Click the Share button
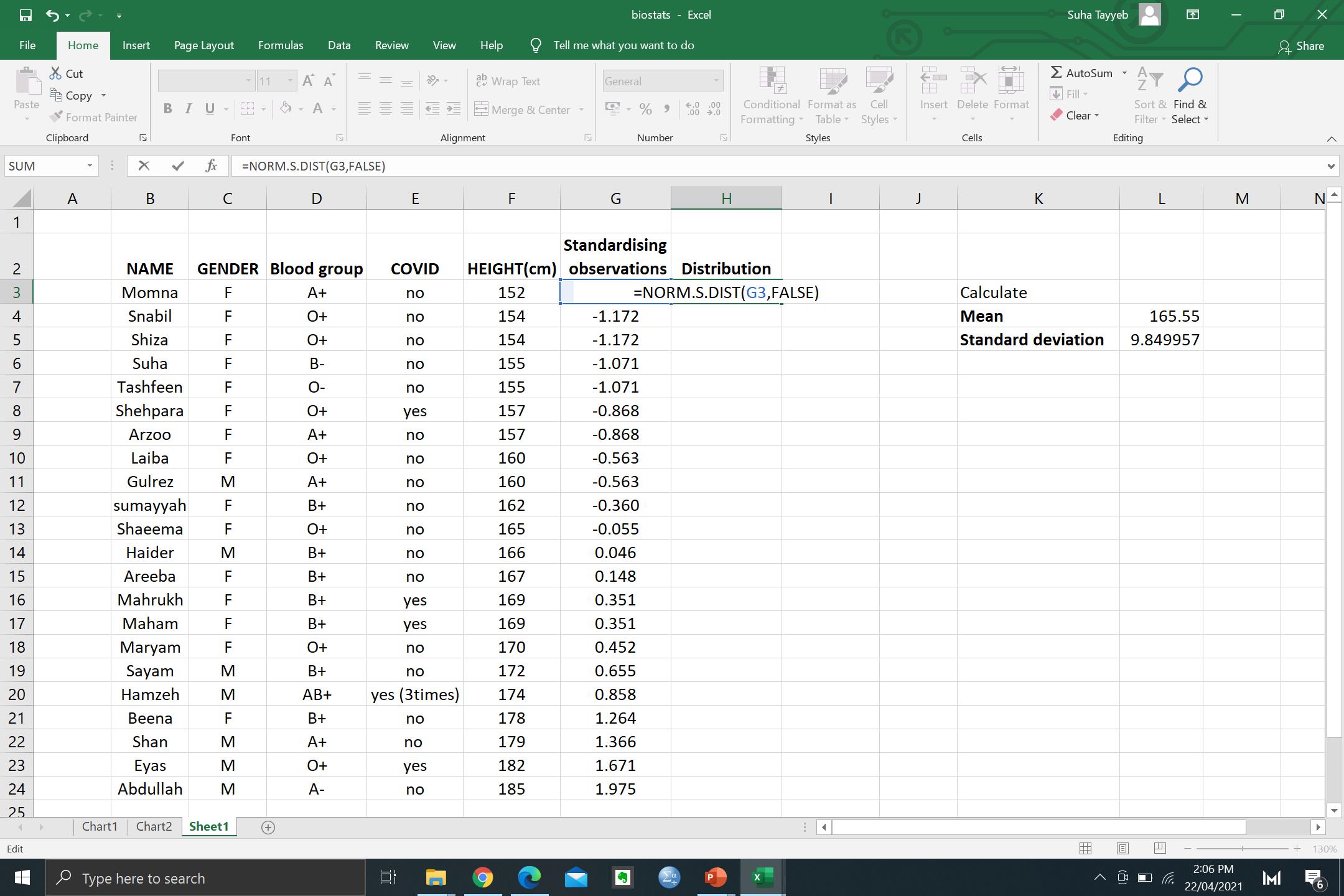The height and width of the screenshot is (896, 1344). click(1301, 46)
